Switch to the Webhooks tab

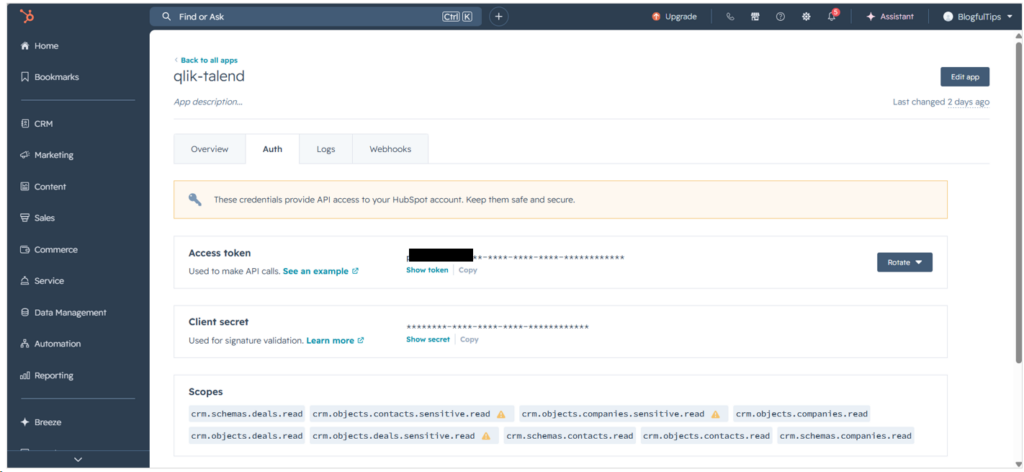pos(391,149)
